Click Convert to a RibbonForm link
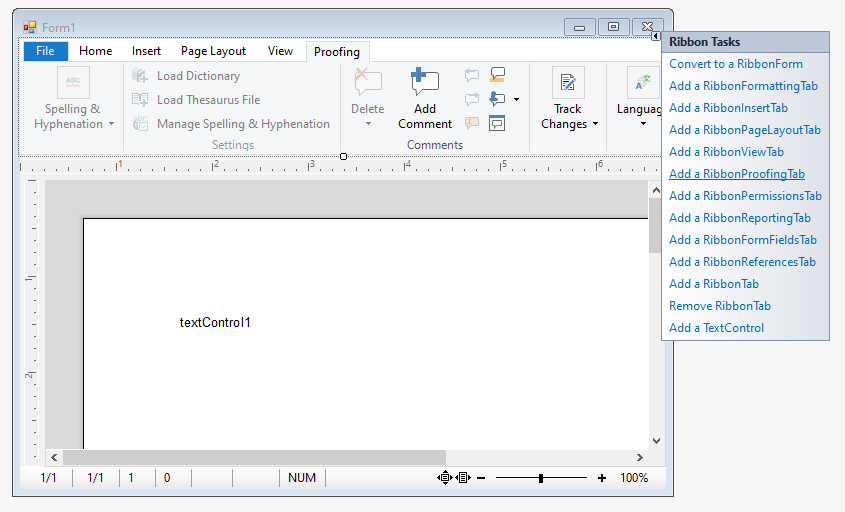 click(x=736, y=64)
